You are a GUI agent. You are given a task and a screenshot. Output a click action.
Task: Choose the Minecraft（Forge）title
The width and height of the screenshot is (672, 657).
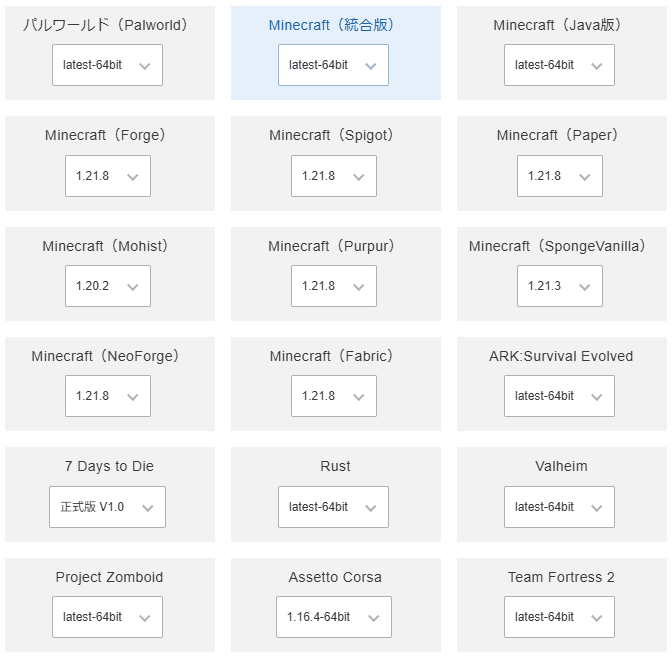(x=105, y=135)
